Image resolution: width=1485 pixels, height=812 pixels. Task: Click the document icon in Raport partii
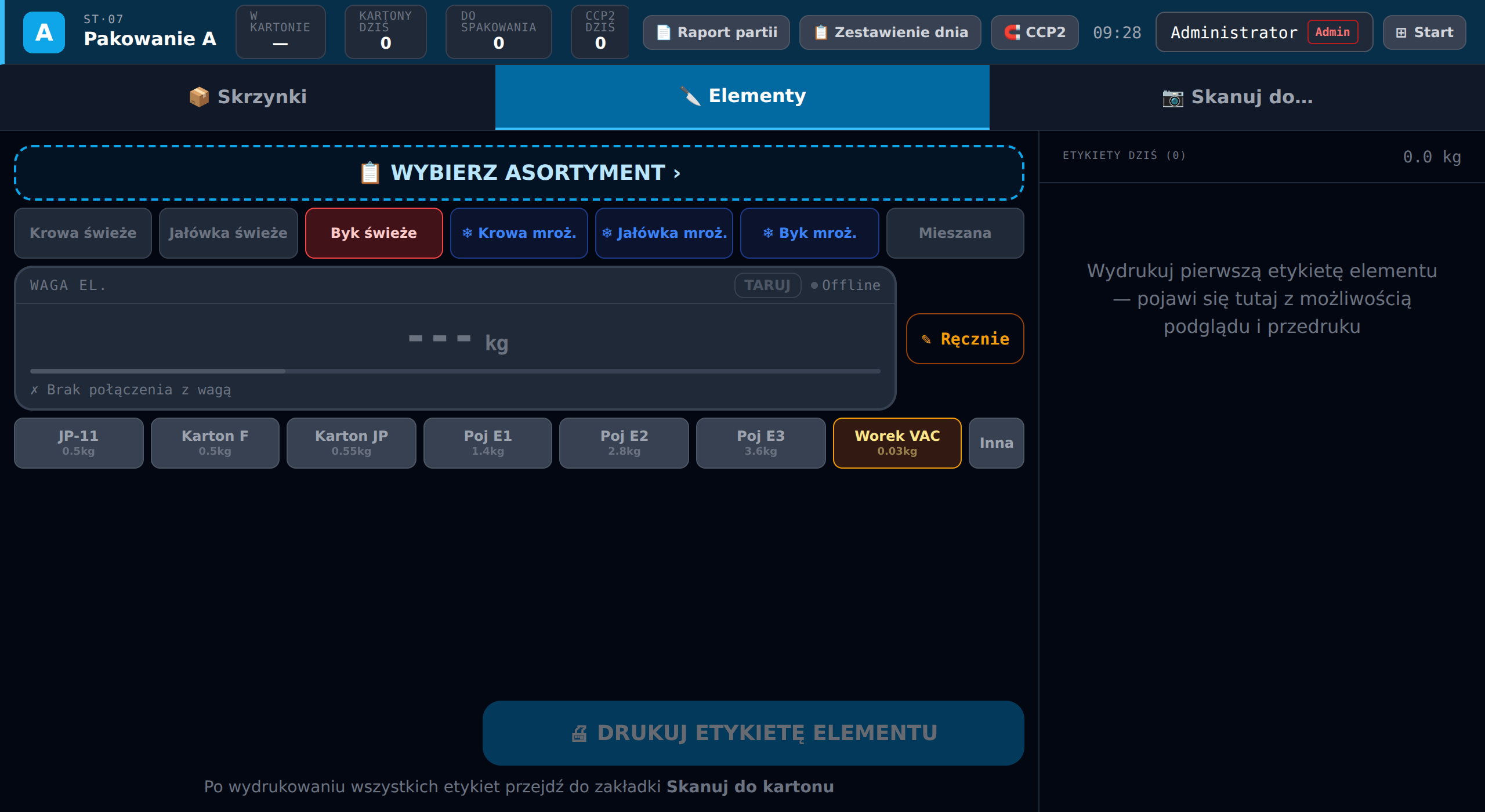pos(664,32)
